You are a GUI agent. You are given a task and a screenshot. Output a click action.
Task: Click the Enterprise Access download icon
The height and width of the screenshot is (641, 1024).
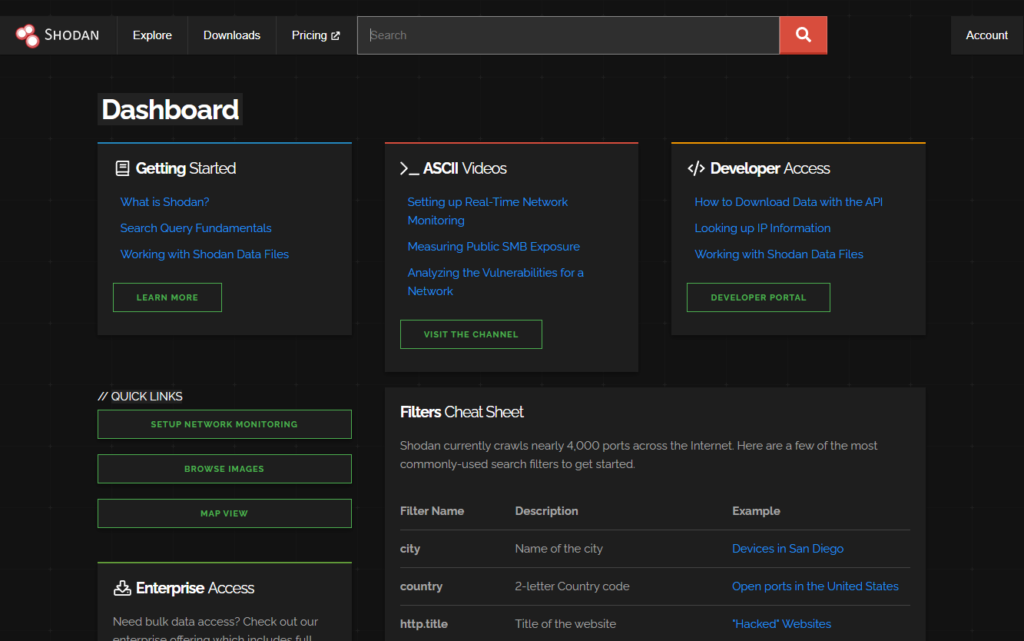coord(122,587)
